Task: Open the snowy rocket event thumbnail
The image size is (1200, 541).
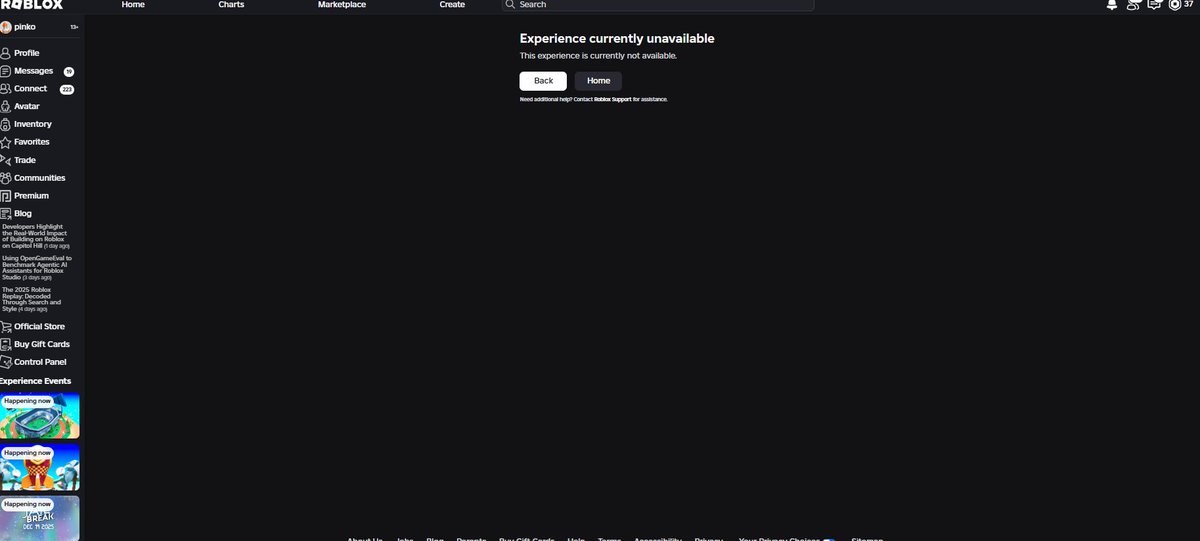Action: pos(40,467)
